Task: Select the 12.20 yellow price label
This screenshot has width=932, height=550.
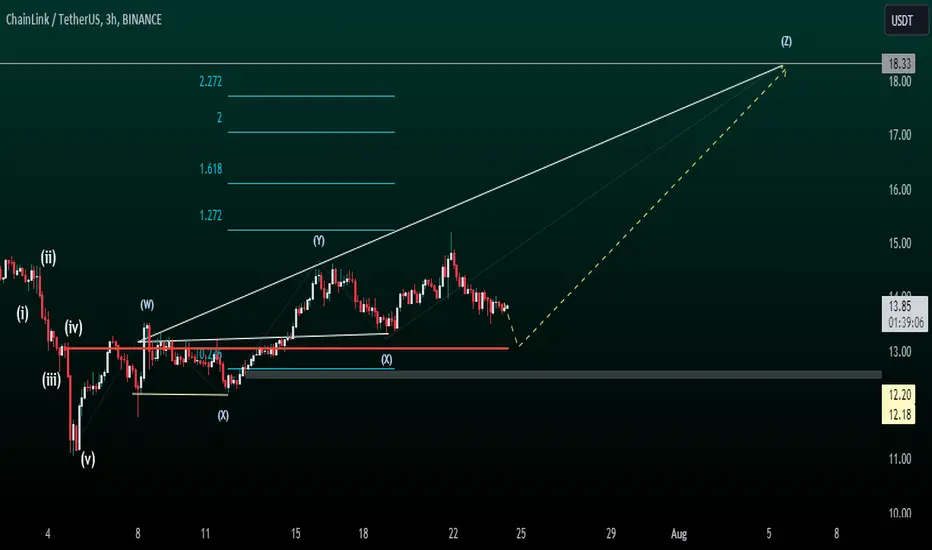Action: [x=898, y=395]
